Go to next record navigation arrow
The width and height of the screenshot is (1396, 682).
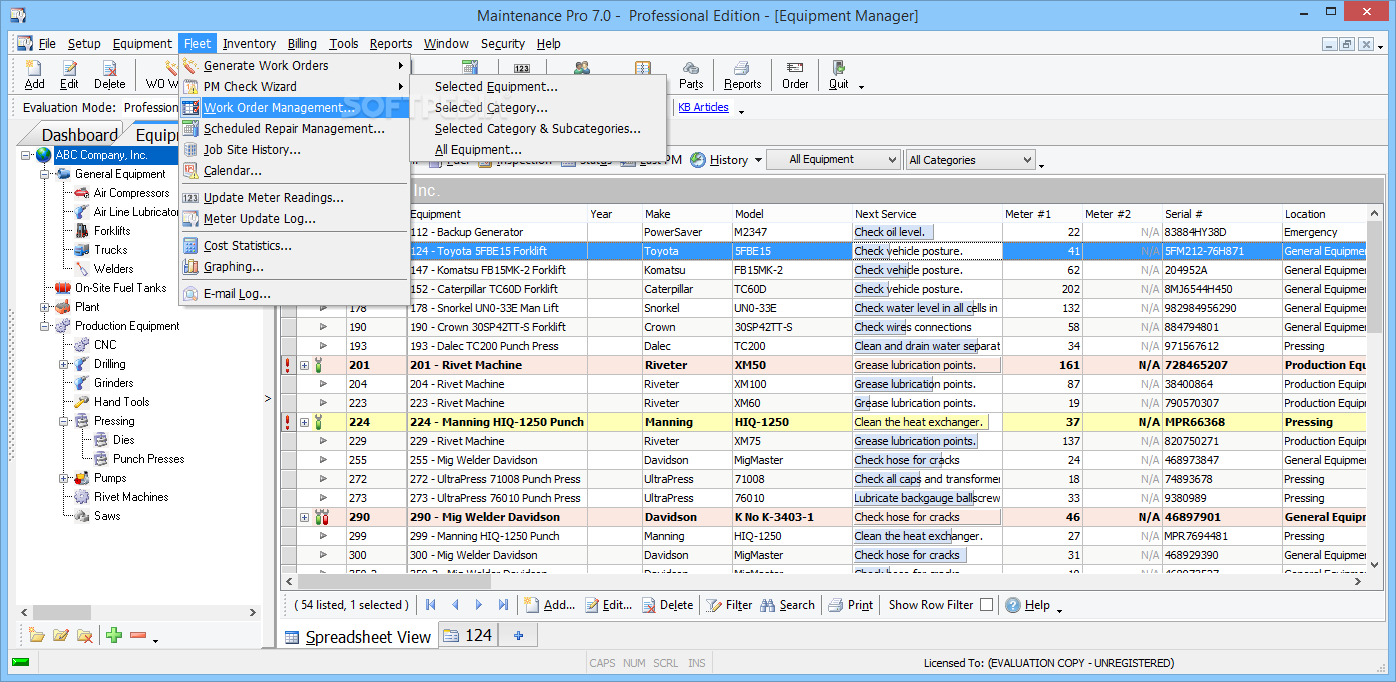pyautogui.click(x=479, y=605)
